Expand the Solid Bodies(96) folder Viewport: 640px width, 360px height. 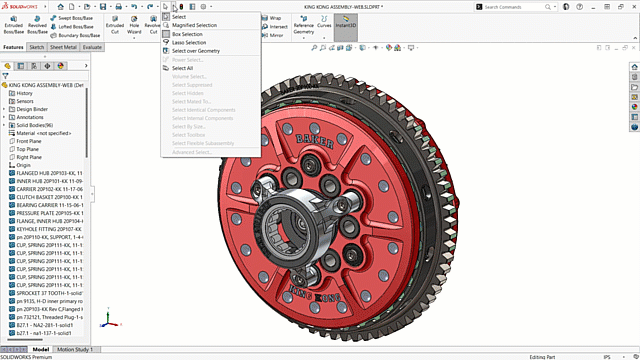click(x=4, y=125)
